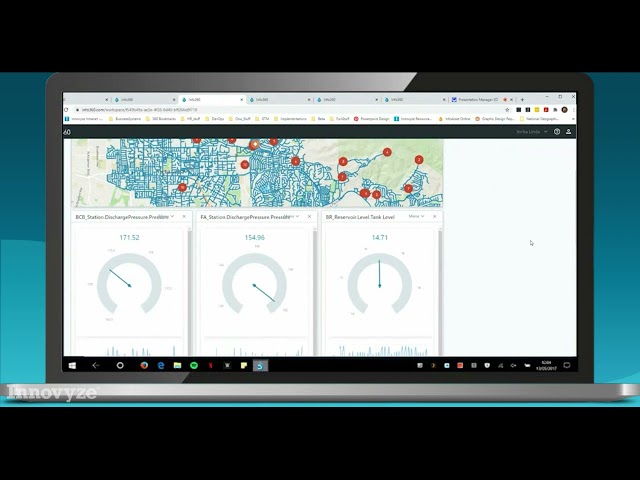640x480 pixels.
Task: Click FA_Station gauge dial
Action: tap(254, 284)
